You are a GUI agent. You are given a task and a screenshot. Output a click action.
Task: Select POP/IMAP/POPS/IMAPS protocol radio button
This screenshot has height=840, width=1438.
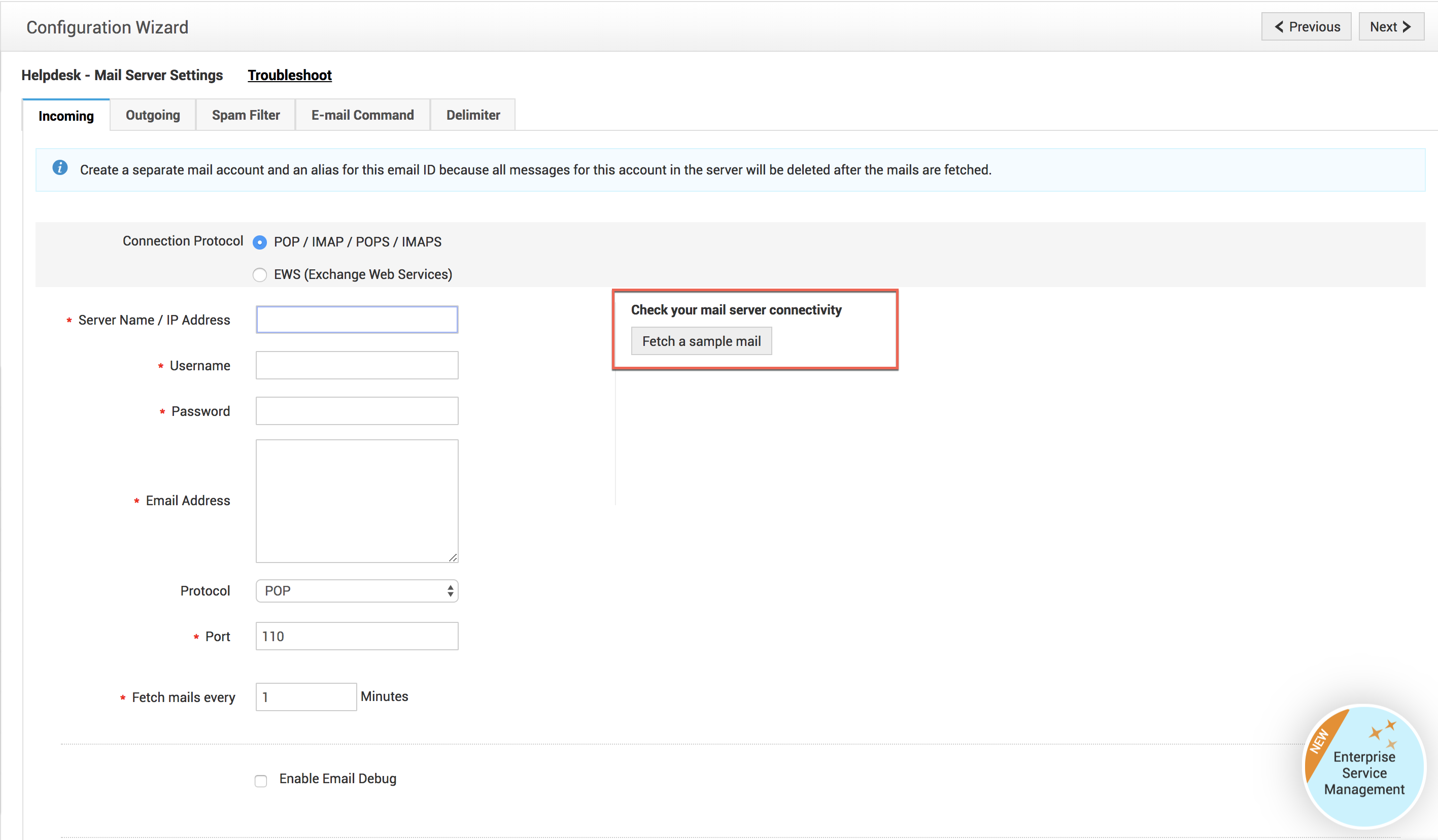click(262, 242)
